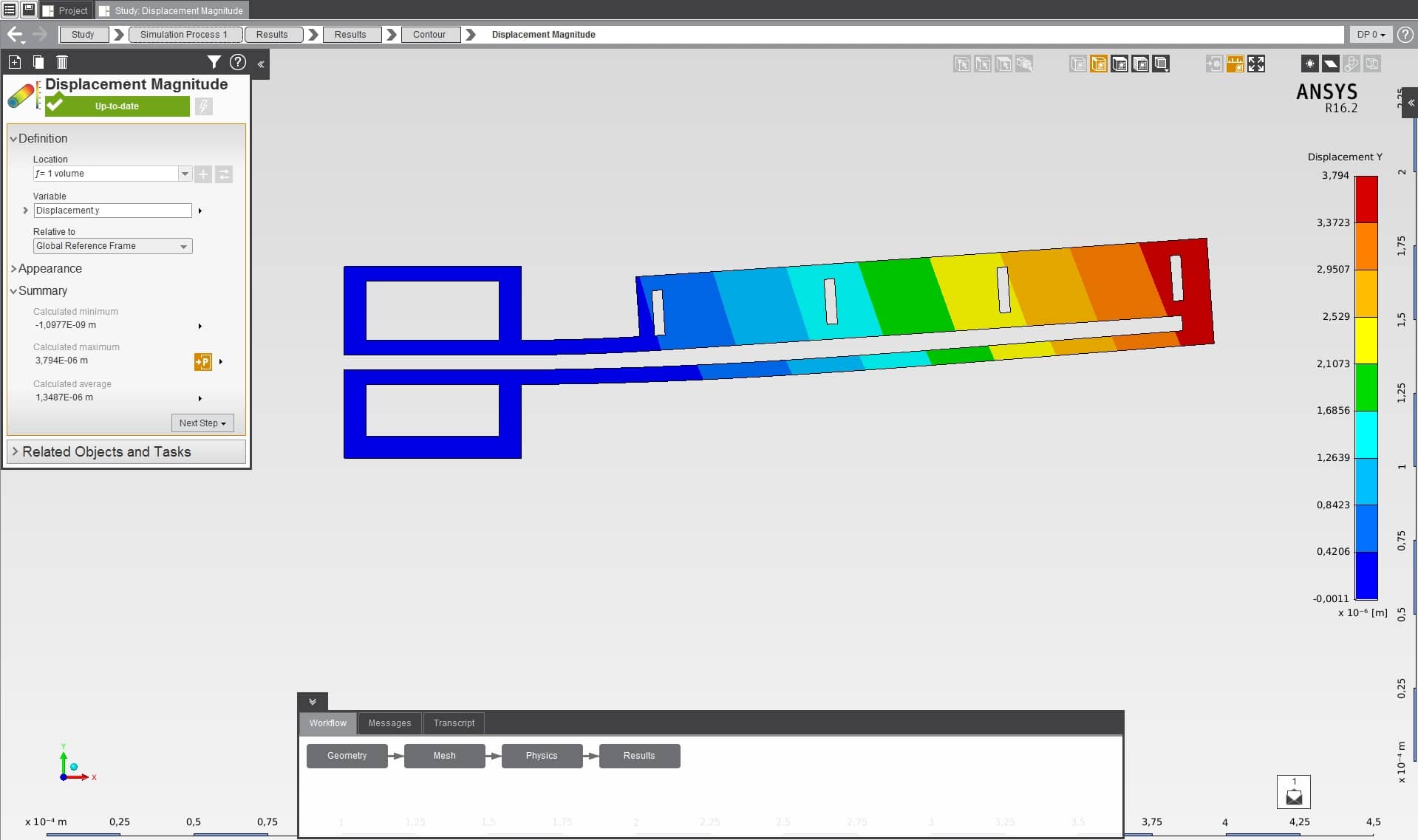Click the lightning update icon
Screen dimensions: 1418x840
pos(204,106)
